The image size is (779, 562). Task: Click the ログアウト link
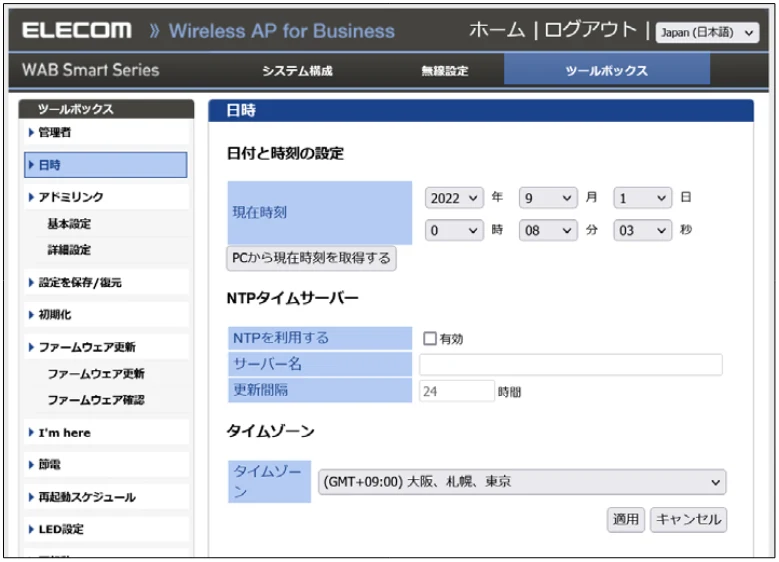pos(590,30)
